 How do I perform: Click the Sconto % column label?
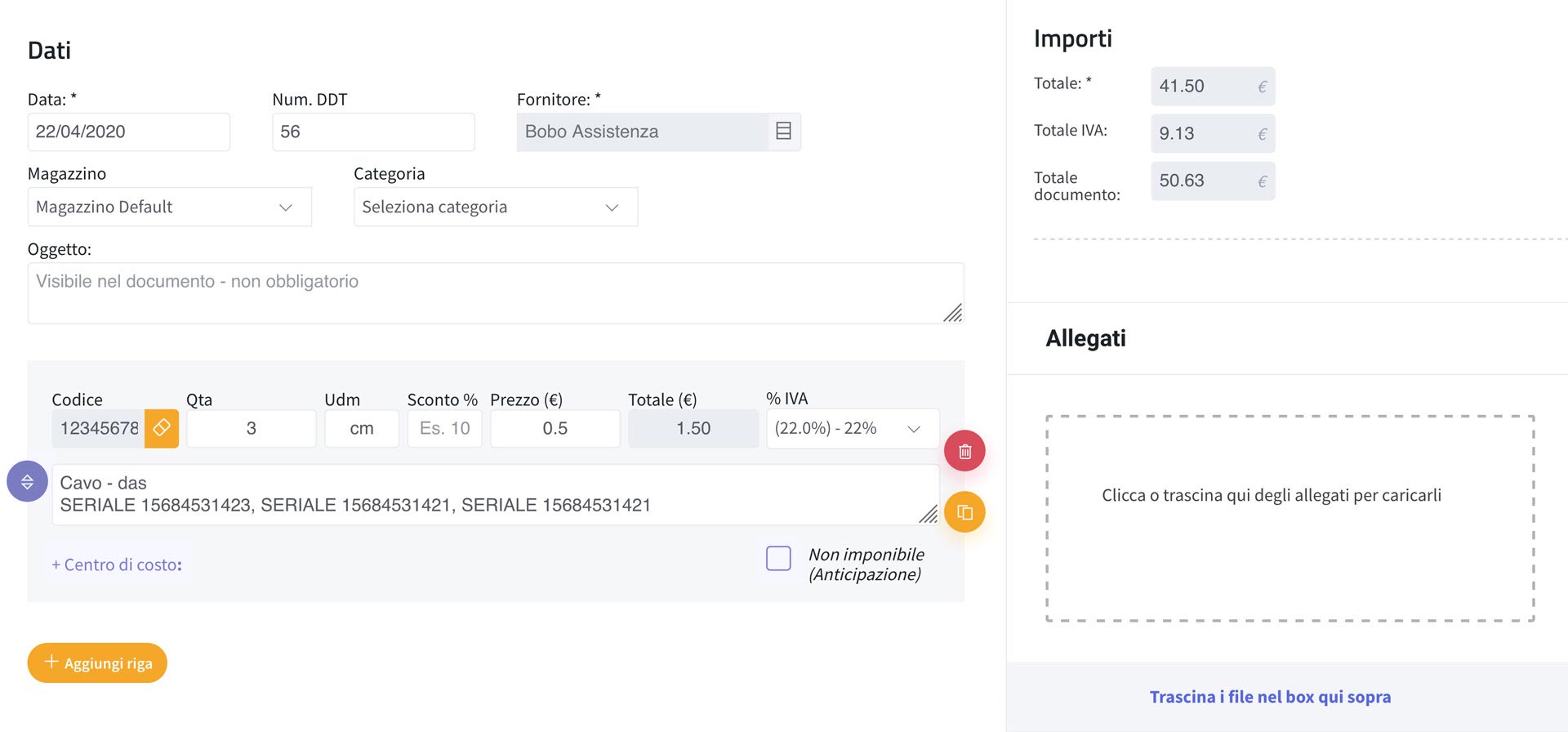coord(442,399)
